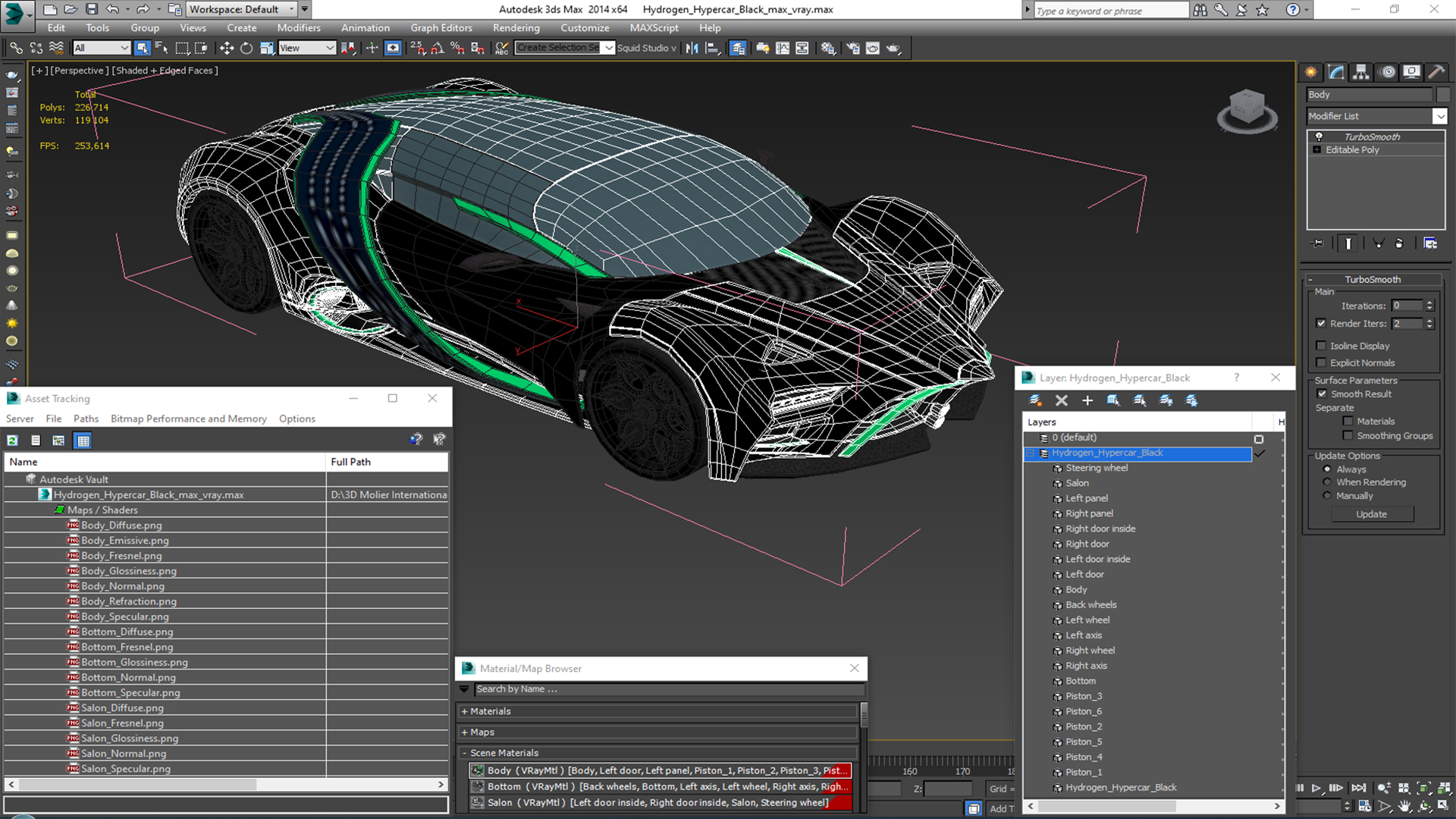The image size is (1456, 819).
Task: Click Body object color swatch
Action: click(1442, 95)
